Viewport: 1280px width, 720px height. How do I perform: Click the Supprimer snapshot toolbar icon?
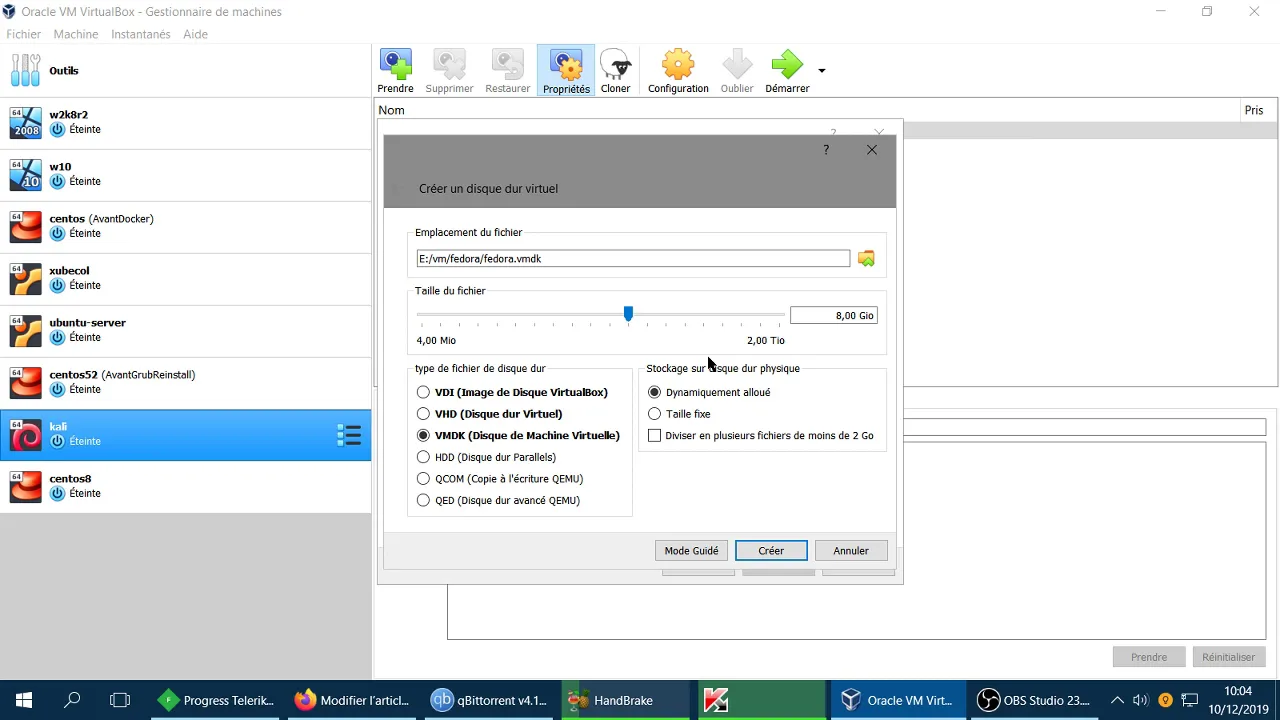(449, 71)
